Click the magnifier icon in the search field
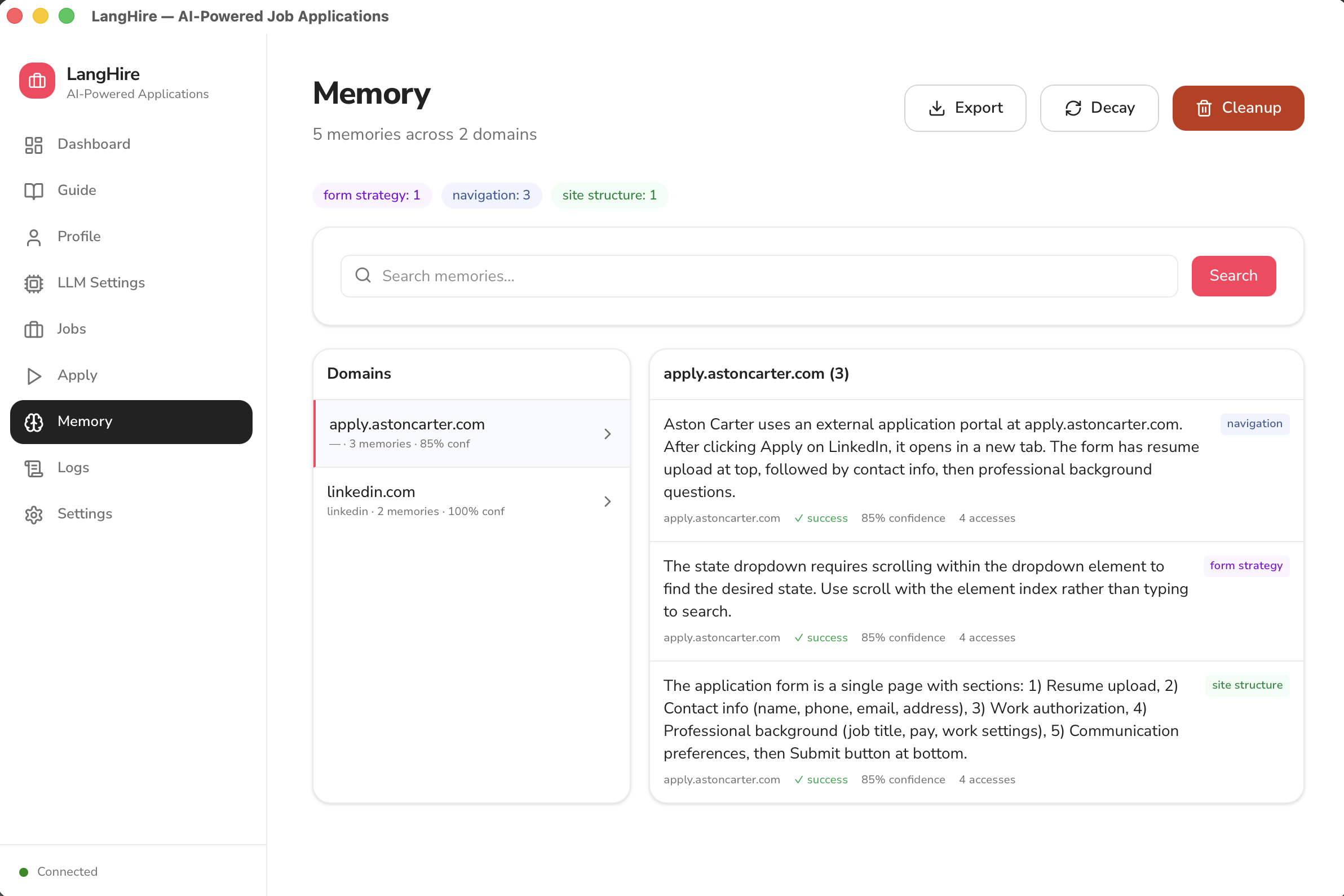The image size is (1344, 896). click(363, 276)
